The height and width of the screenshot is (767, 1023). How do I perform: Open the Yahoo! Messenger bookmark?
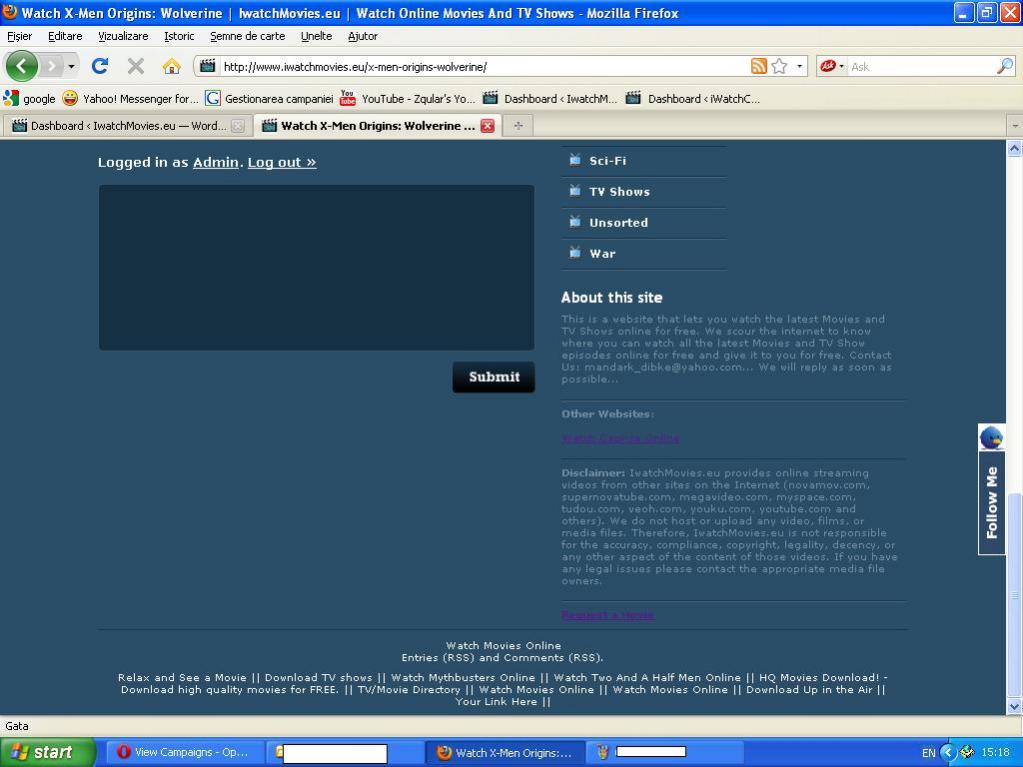click(130, 98)
